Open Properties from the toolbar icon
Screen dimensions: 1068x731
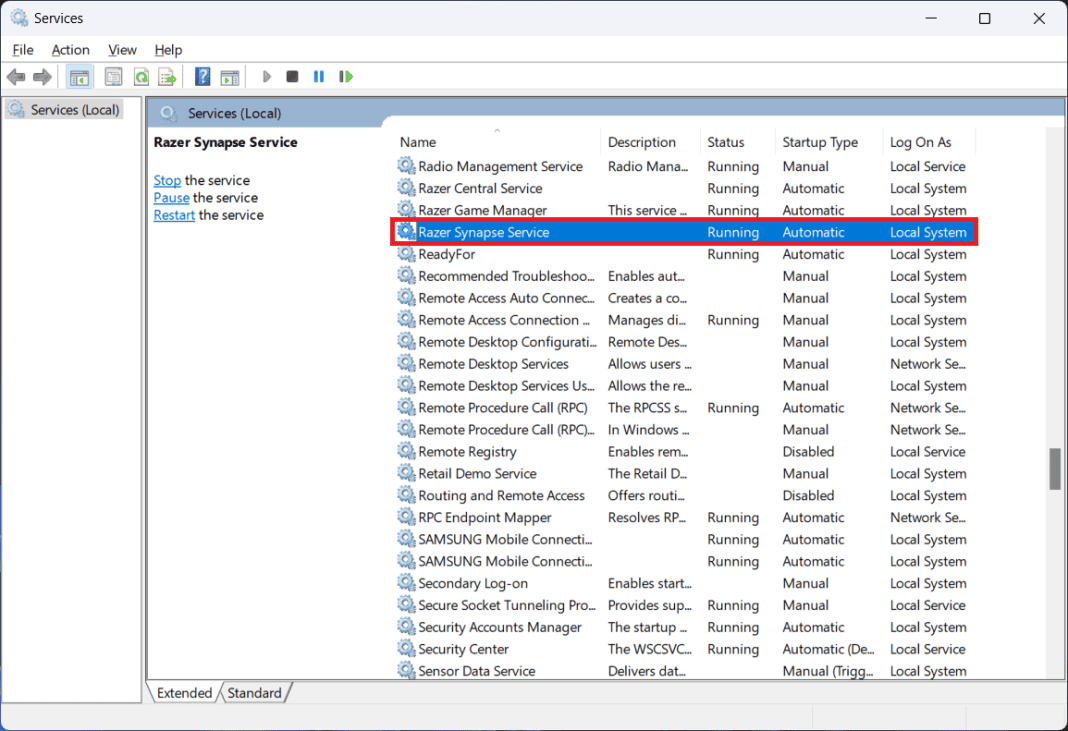click(x=113, y=76)
